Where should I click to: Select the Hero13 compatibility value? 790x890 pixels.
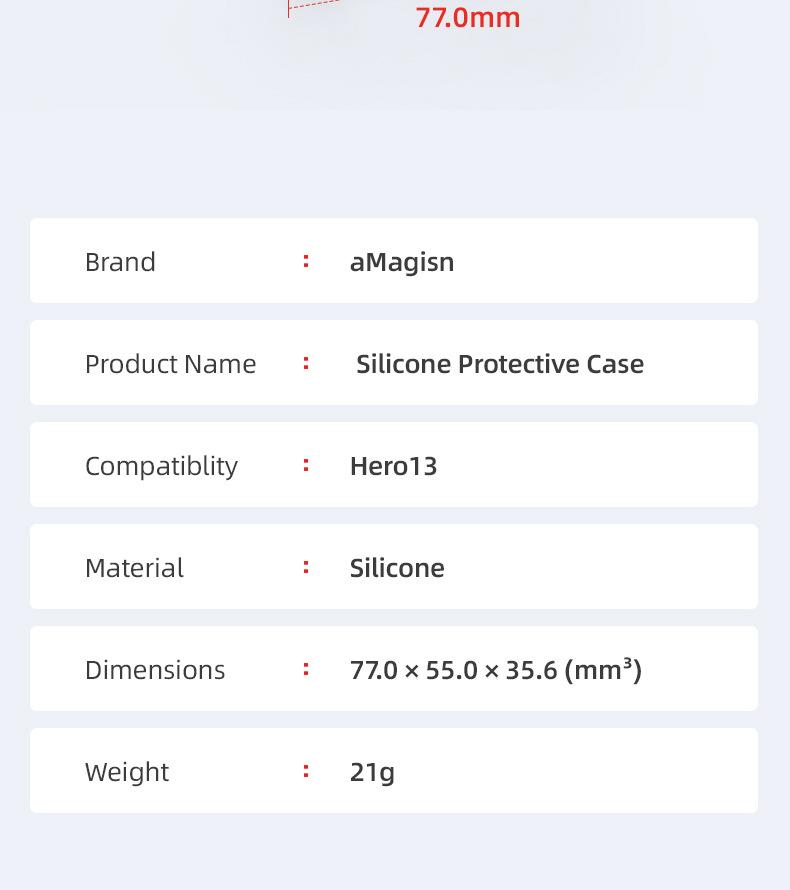(x=393, y=466)
